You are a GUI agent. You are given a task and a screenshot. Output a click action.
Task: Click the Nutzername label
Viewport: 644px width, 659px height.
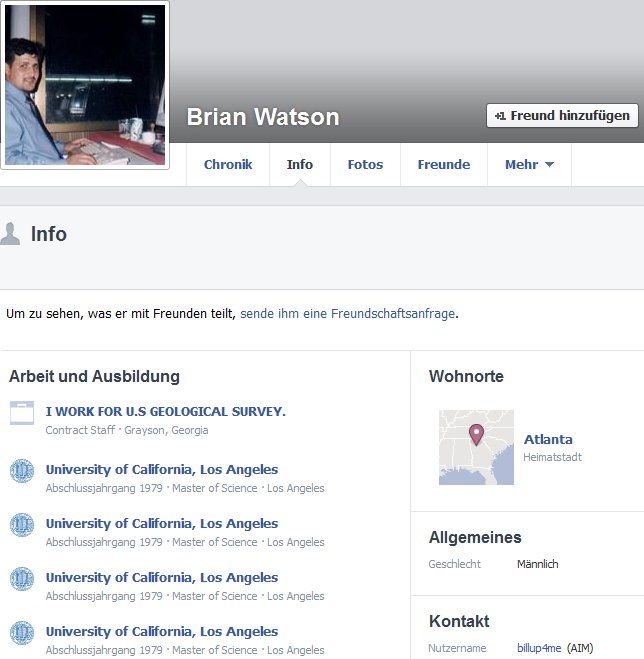[x=457, y=648]
